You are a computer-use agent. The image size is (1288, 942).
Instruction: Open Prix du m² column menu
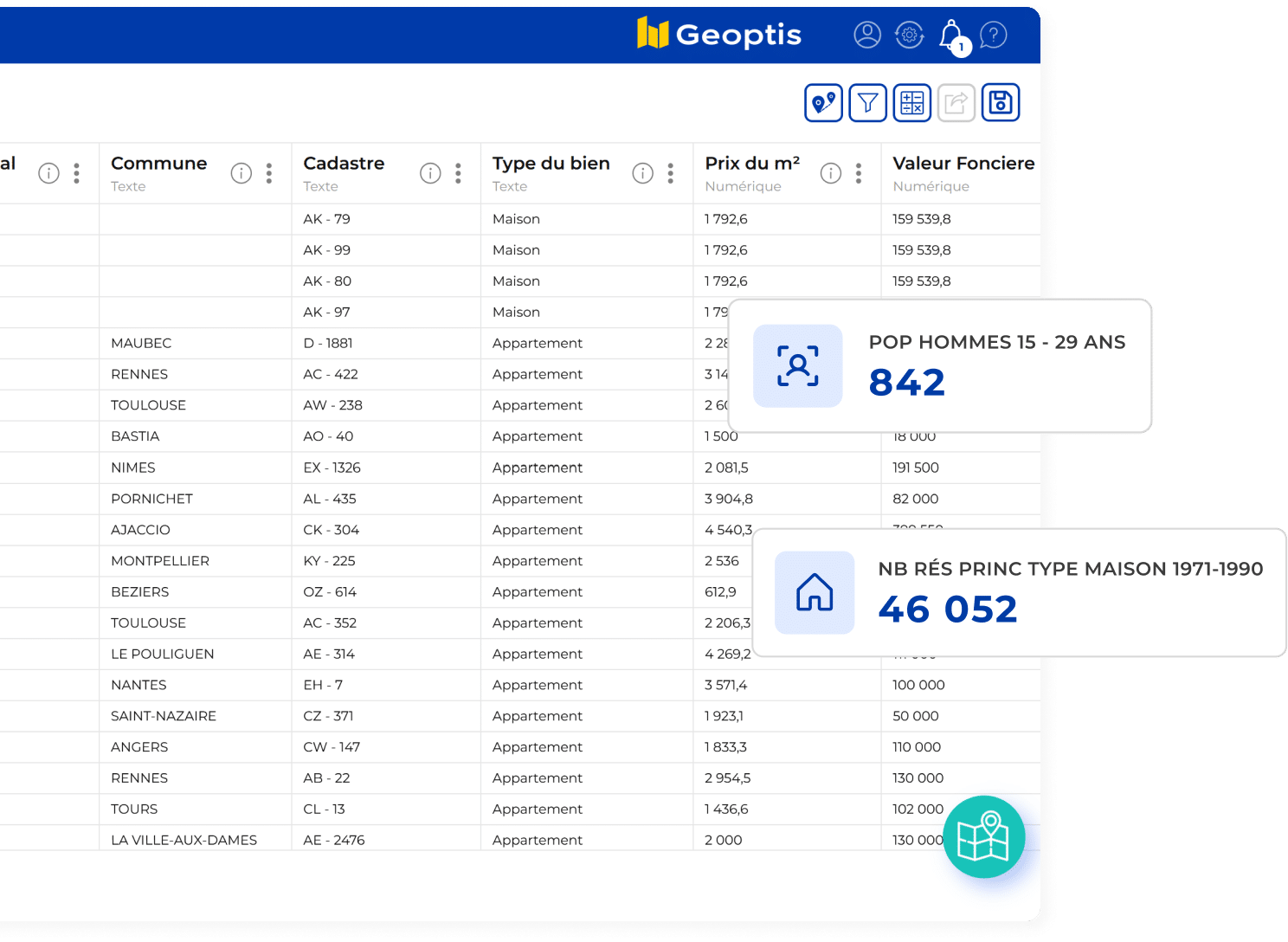click(859, 173)
